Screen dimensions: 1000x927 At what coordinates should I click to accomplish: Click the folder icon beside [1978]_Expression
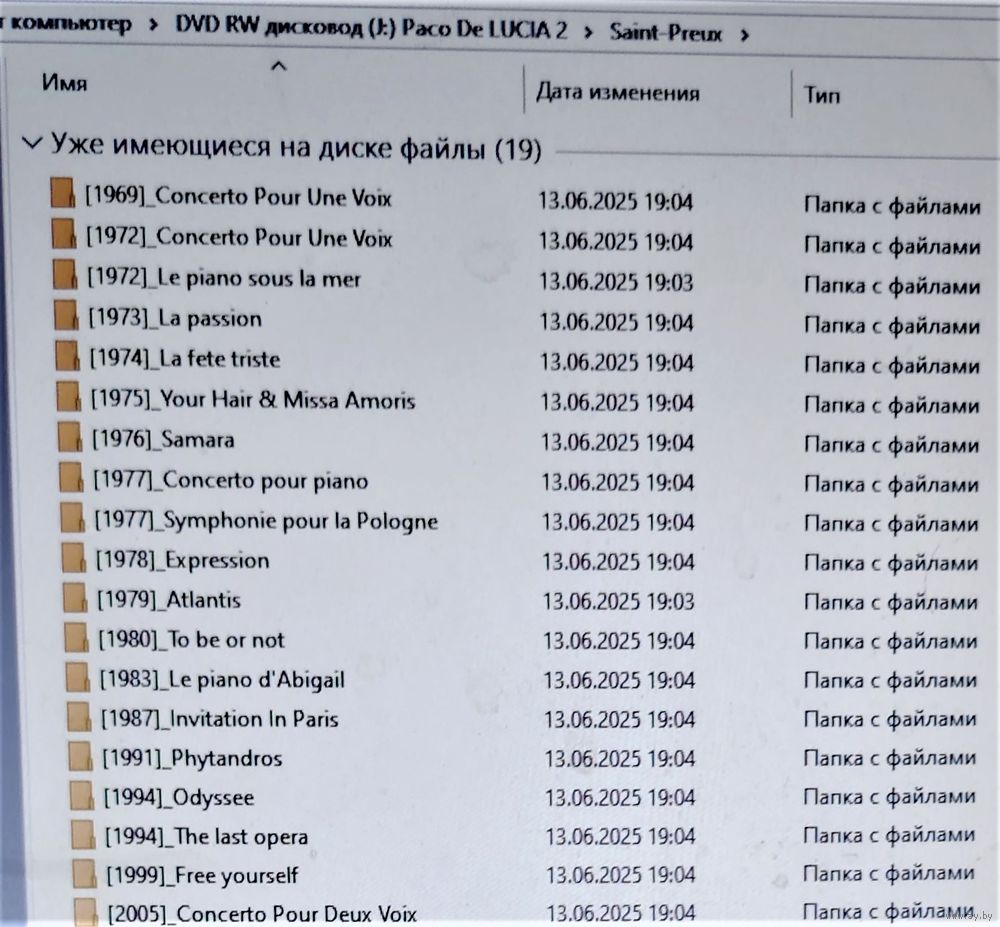[x=74, y=558]
